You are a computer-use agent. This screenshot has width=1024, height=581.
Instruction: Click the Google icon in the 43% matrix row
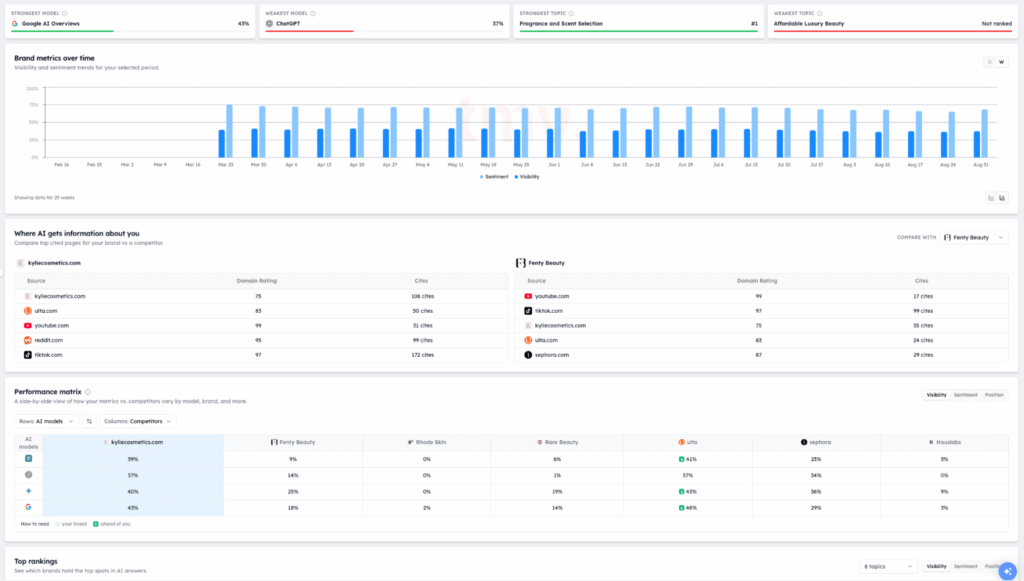pos(28,507)
